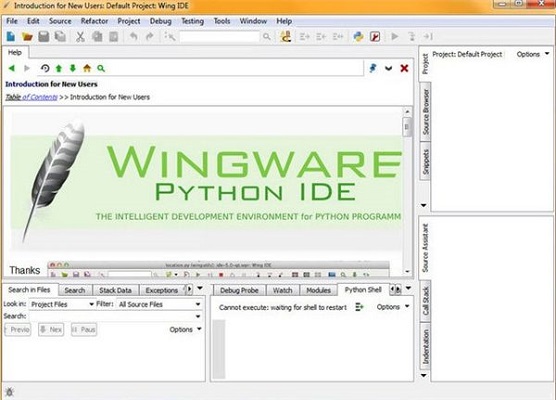Image resolution: width=556 pixels, height=400 pixels.
Task: Click the indent lines toolbar icon
Action: pos(305,37)
